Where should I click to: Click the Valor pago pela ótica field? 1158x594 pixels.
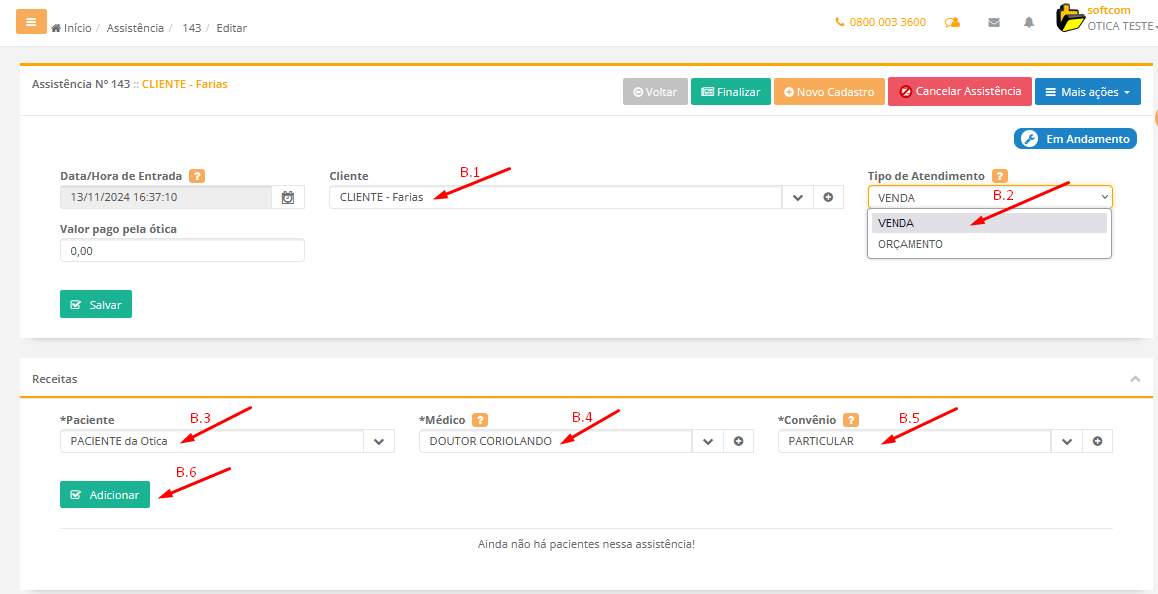tap(182, 251)
